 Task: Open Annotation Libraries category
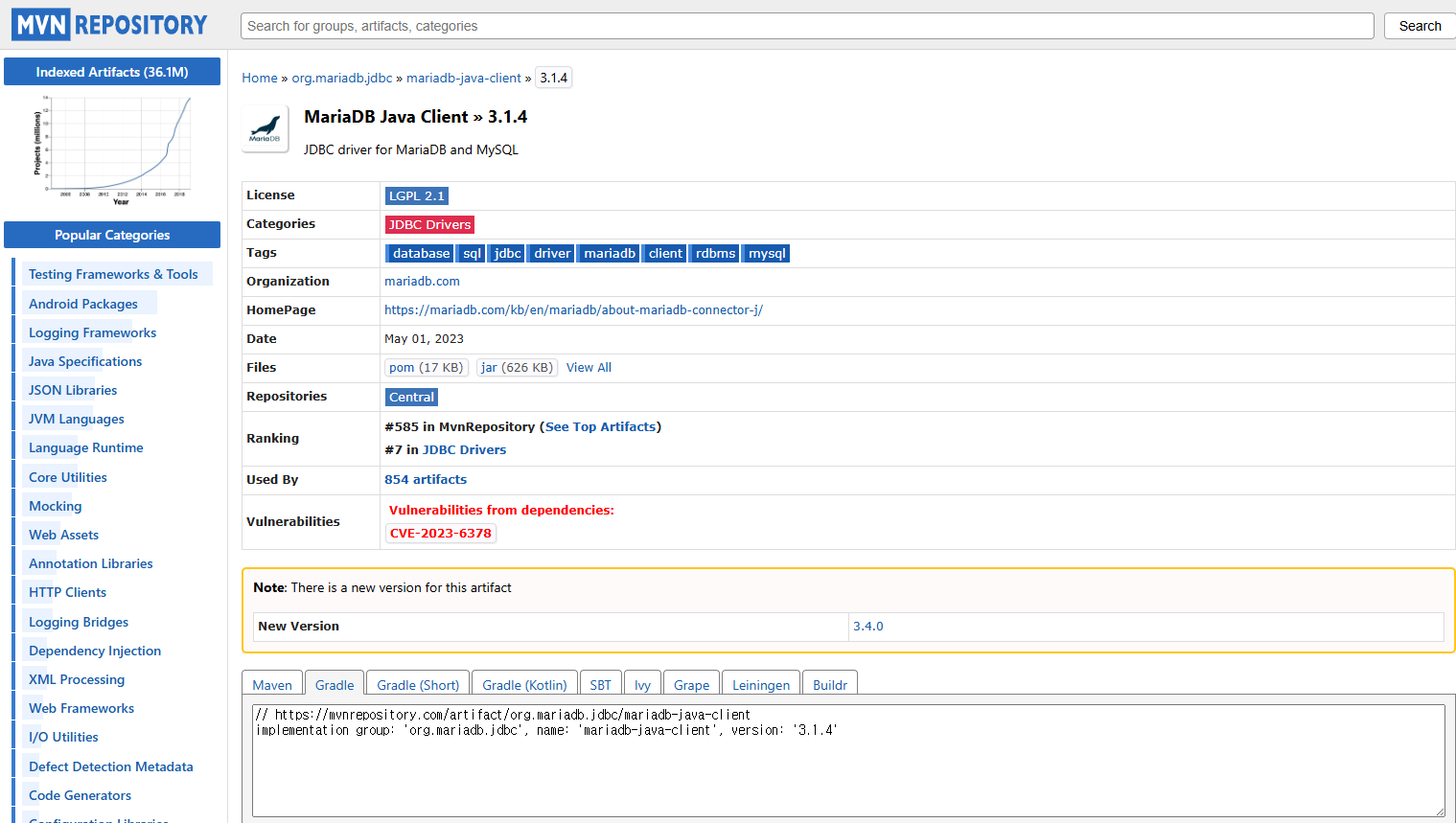pos(91,563)
